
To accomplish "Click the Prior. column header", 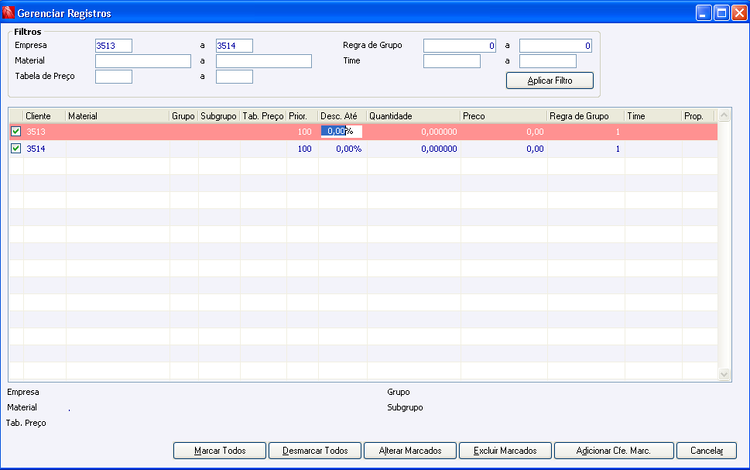I will pyautogui.click(x=302, y=116).
